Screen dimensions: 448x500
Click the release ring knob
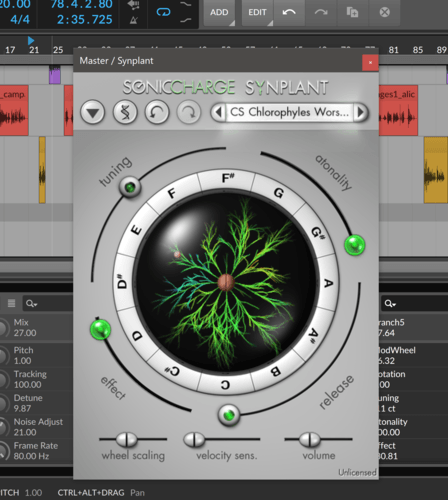coord(229,415)
